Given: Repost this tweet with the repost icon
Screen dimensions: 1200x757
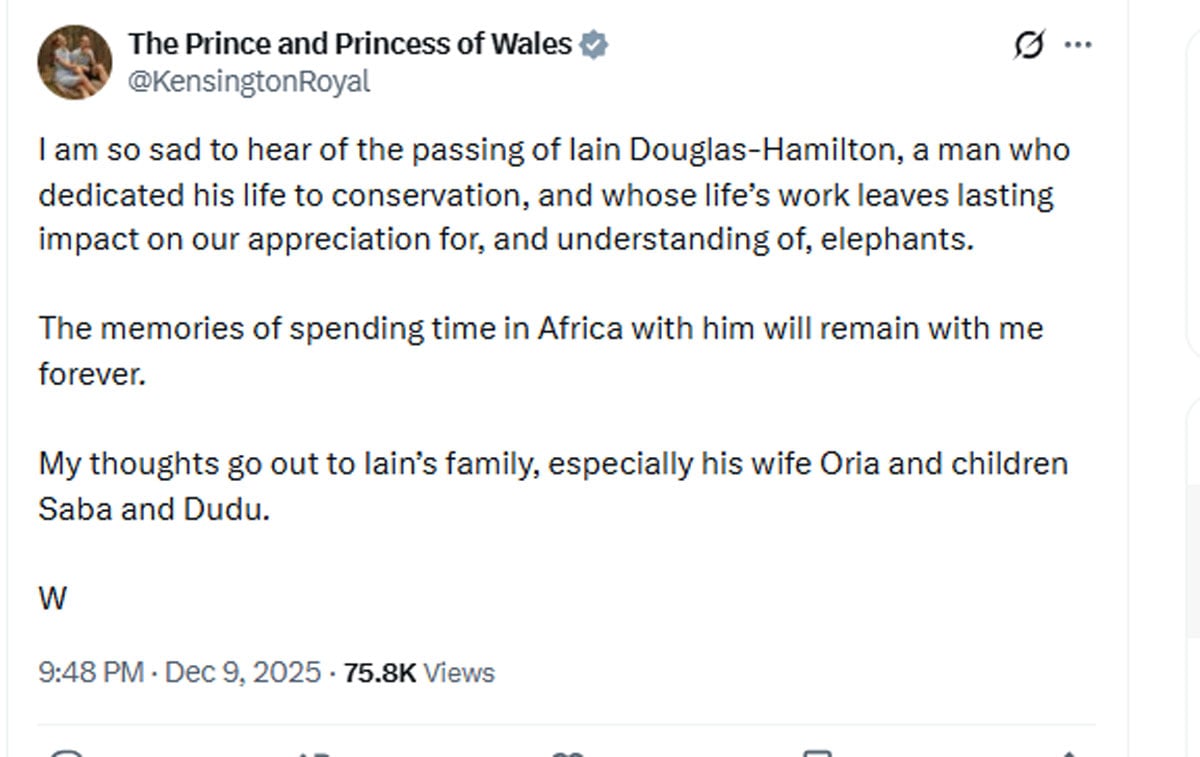Looking at the screenshot, I should coord(314,752).
